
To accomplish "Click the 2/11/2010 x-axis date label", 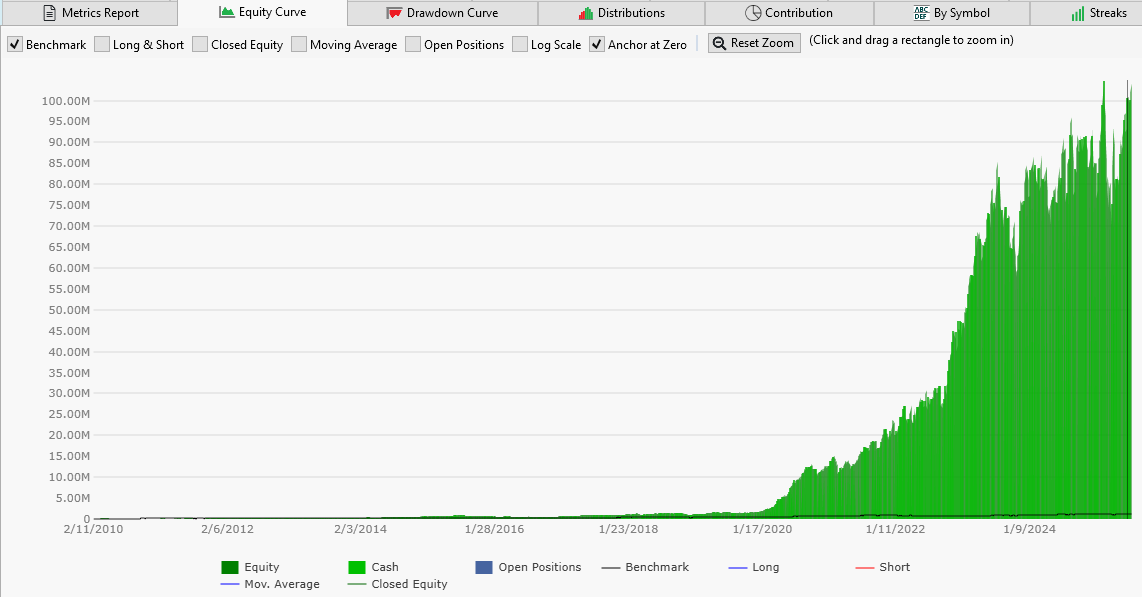I will [93, 529].
